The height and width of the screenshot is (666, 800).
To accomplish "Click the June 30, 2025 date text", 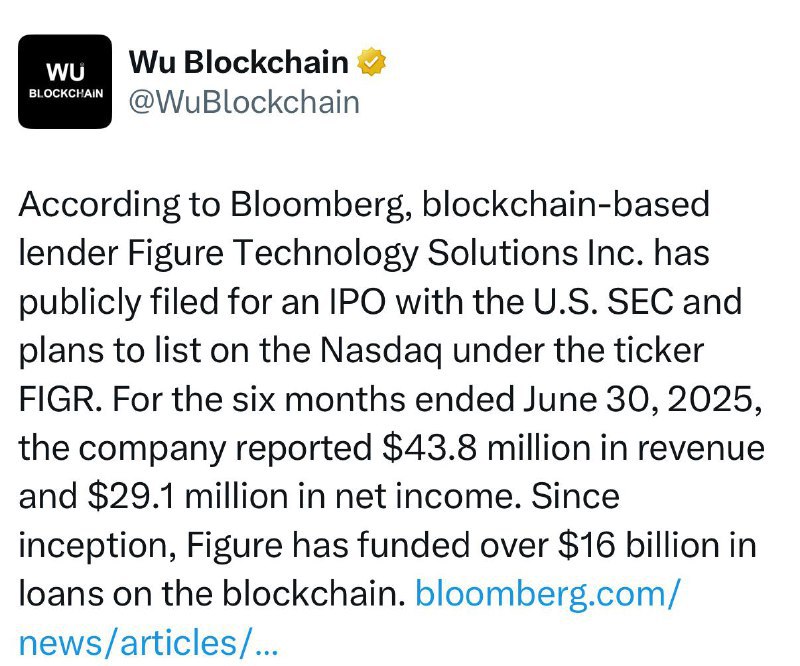I will tap(642, 400).
